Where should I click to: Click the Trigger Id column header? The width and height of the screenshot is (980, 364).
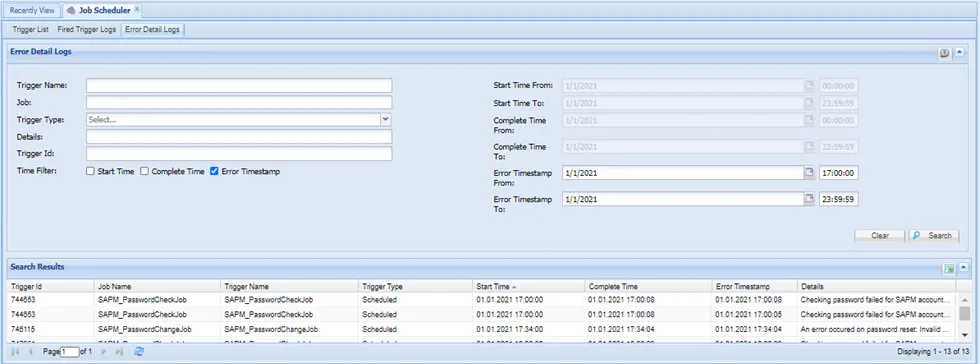pos(51,286)
